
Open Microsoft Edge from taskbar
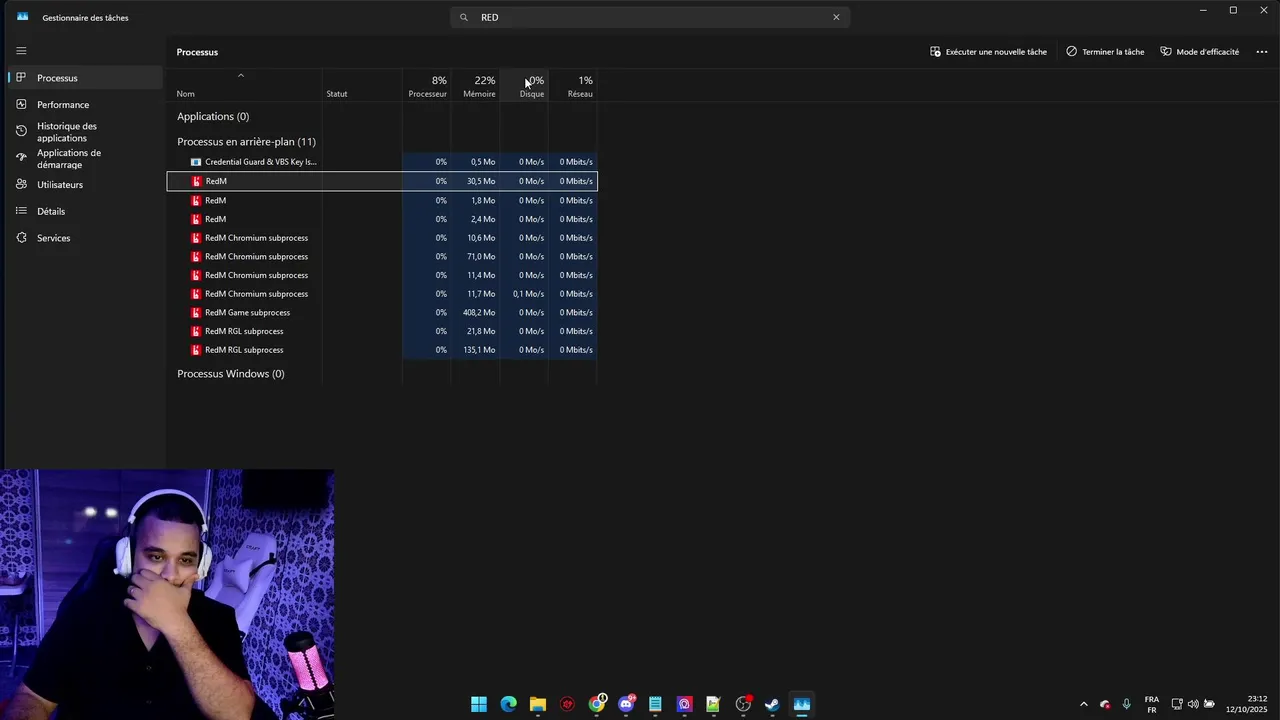508,704
